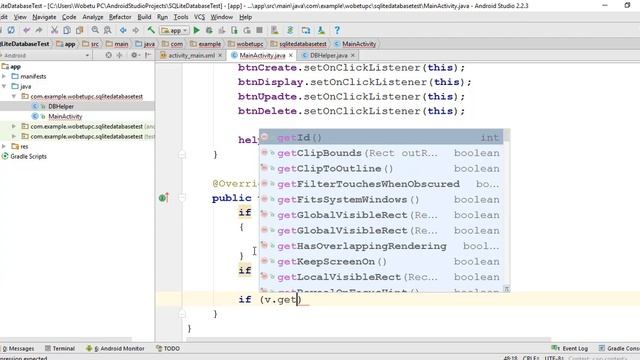Click the hide project panel icon
Screen dimensions: 640x360
[148, 55]
